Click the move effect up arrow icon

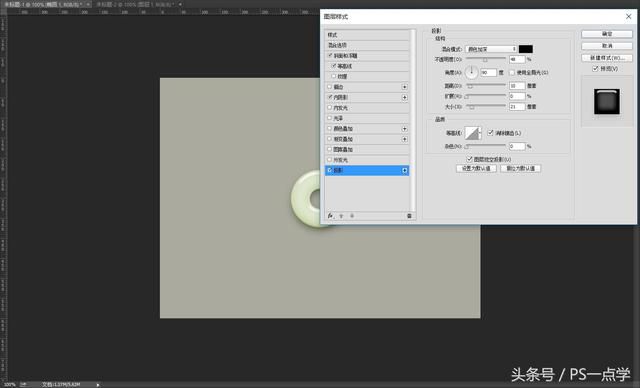coord(341,216)
